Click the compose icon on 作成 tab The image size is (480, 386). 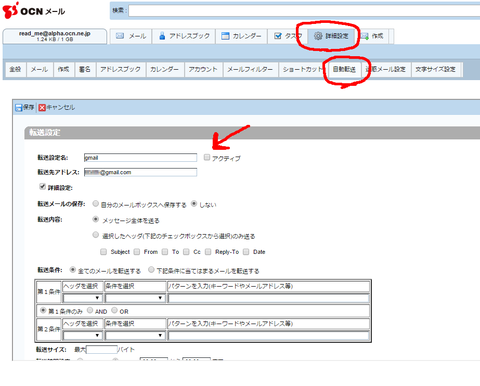click(x=365, y=36)
